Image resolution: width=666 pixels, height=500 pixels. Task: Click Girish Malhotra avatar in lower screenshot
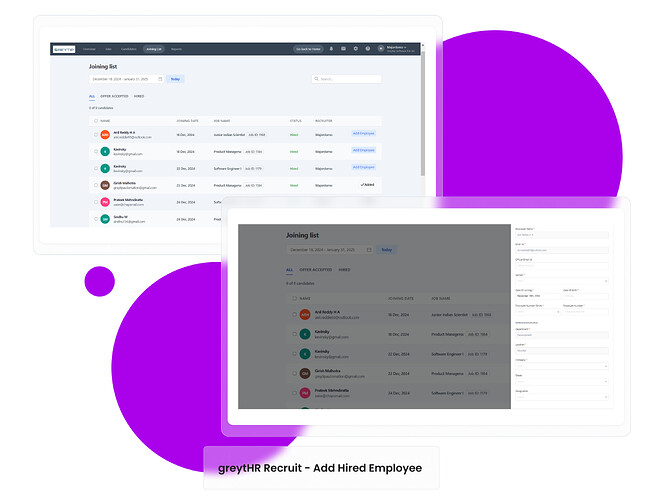(x=305, y=373)
